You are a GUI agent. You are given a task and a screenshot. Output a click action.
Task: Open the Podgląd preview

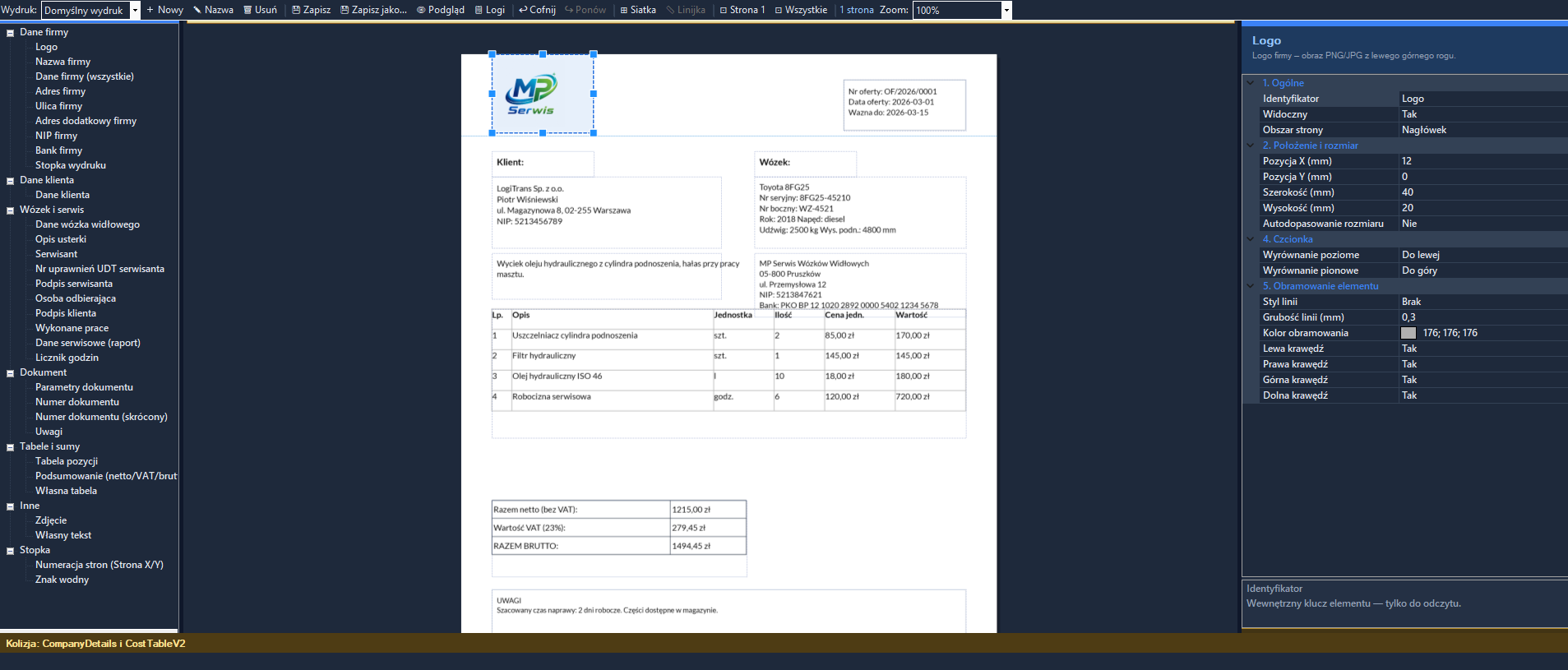[x=440, y=10]
